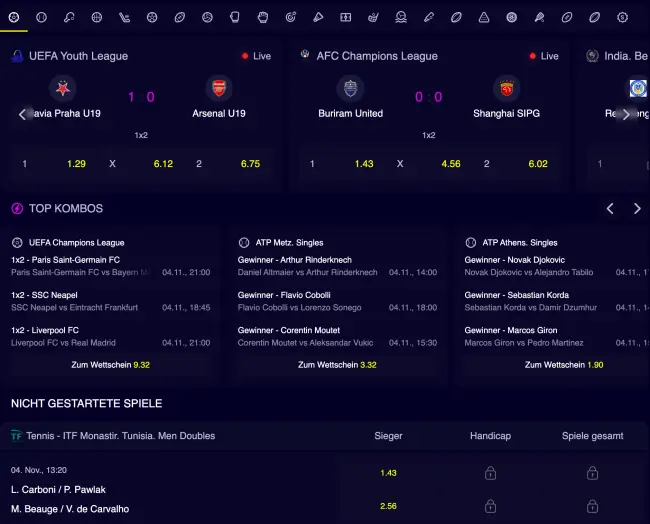Open the table tennis sport category
This screenshot has height=524, width=650.
click(69, 17)
